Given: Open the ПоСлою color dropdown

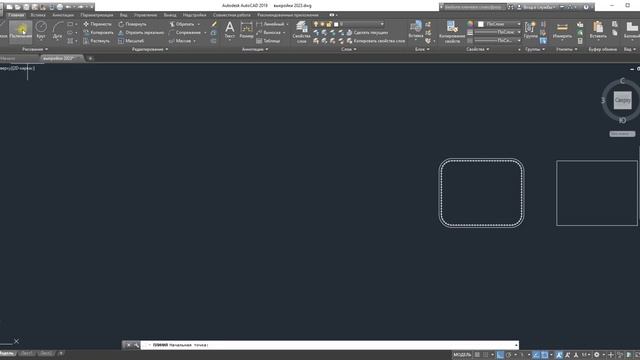Looking at the screenshot, I should (x=499, y=24).
